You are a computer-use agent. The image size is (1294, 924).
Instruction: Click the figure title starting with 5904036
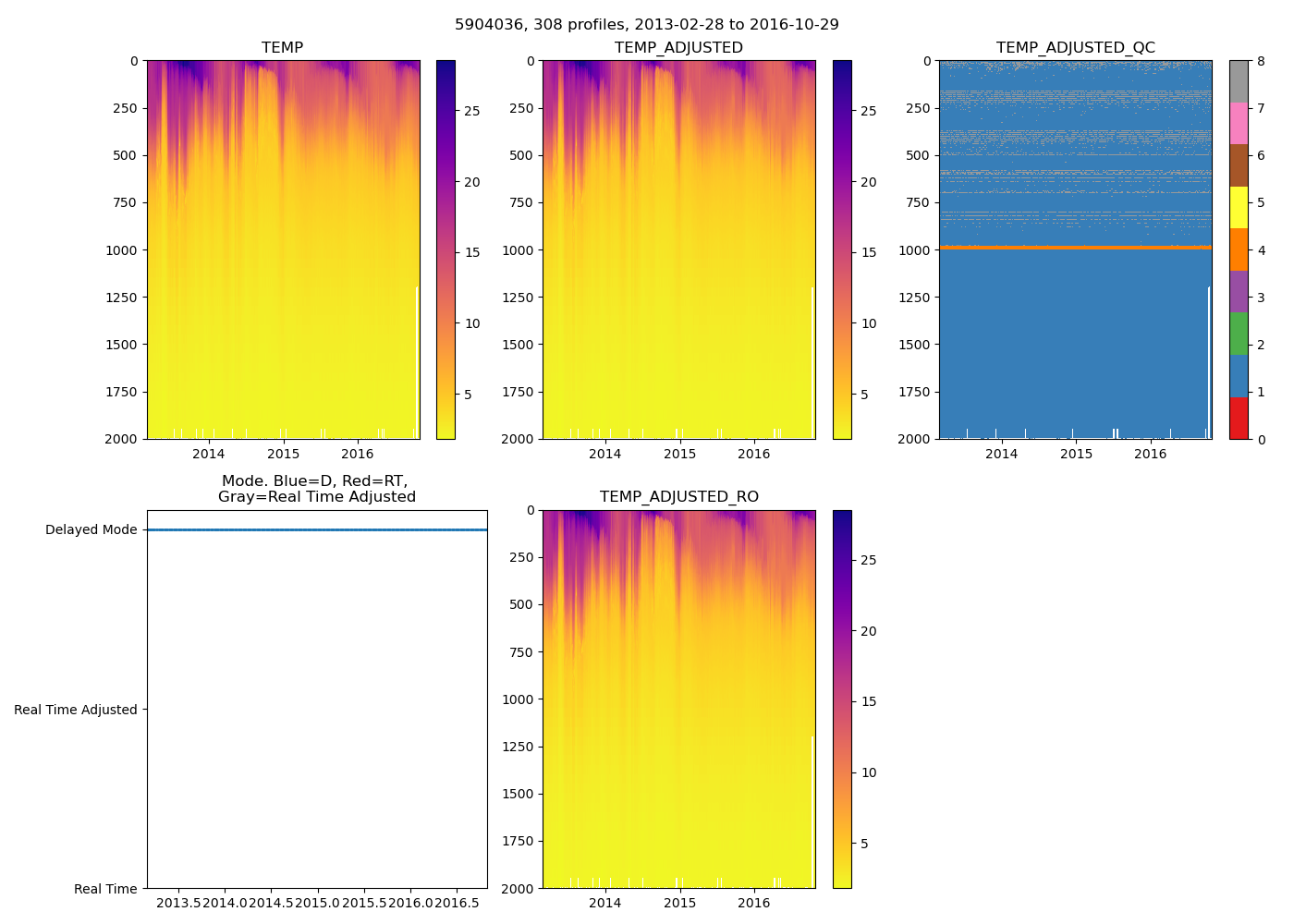click(x=646, y=25)
